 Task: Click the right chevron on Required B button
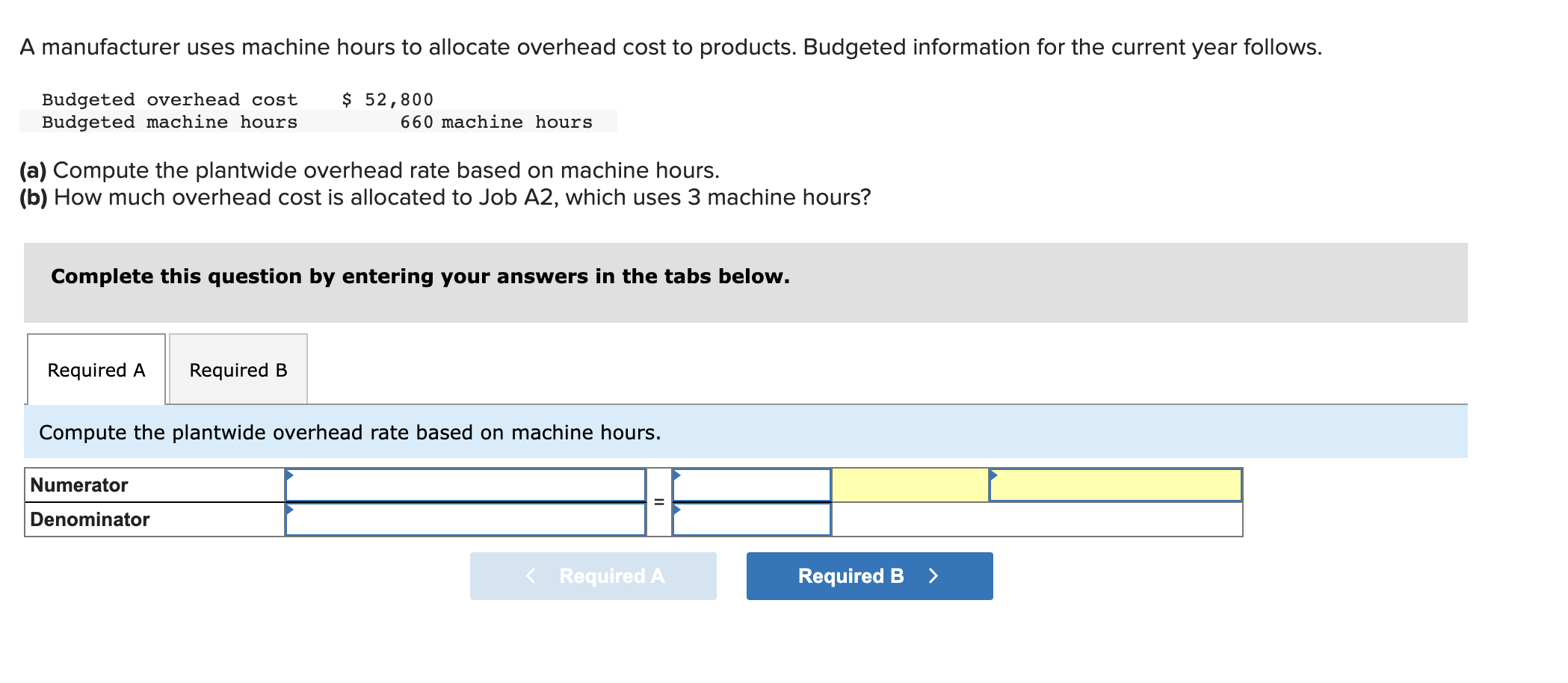(x=933, y=575)
